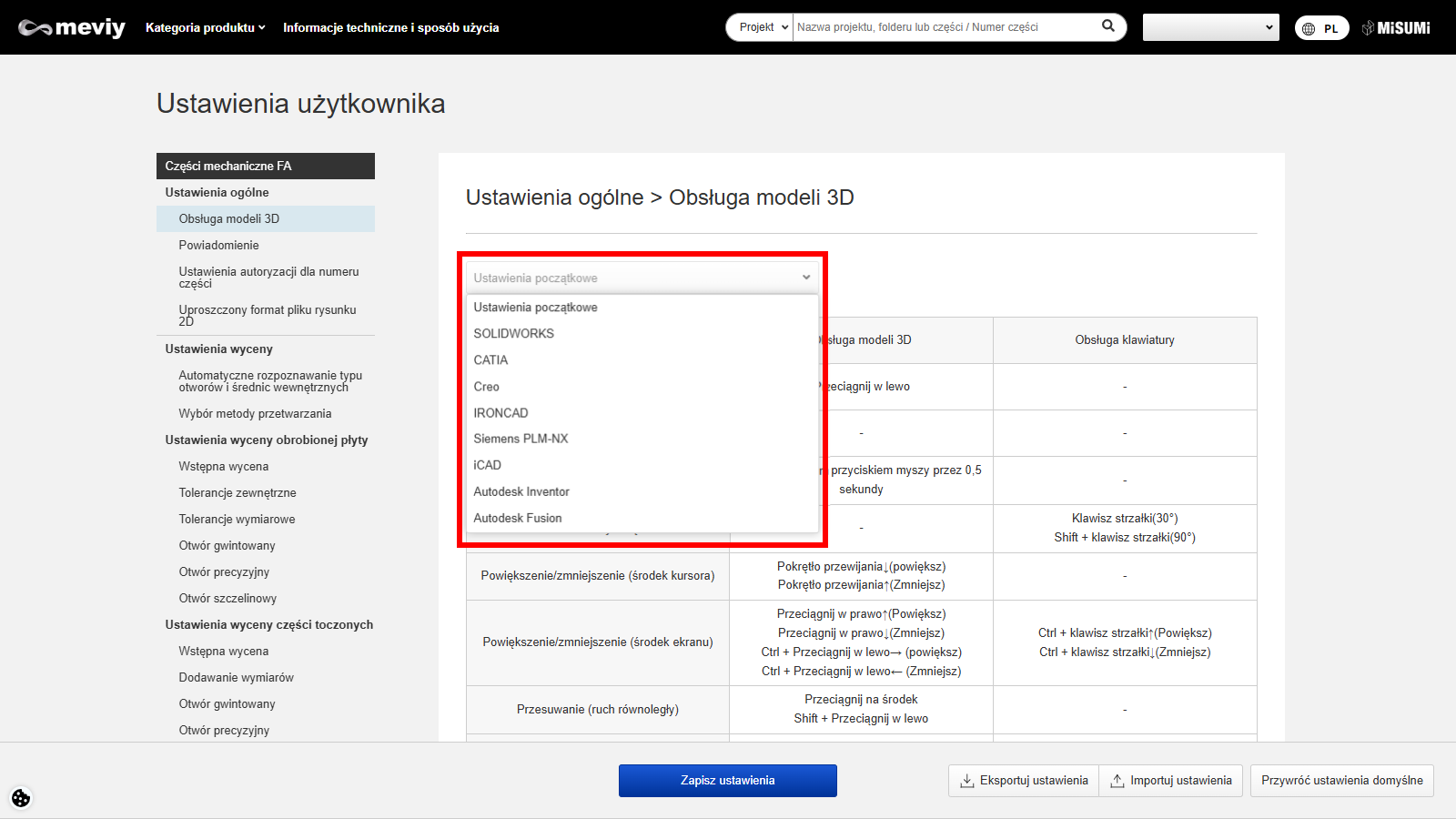The height and width of the screenshot is (819, 1456).
Task: Click the search magnifier icon
Action: click(1107, 26)
